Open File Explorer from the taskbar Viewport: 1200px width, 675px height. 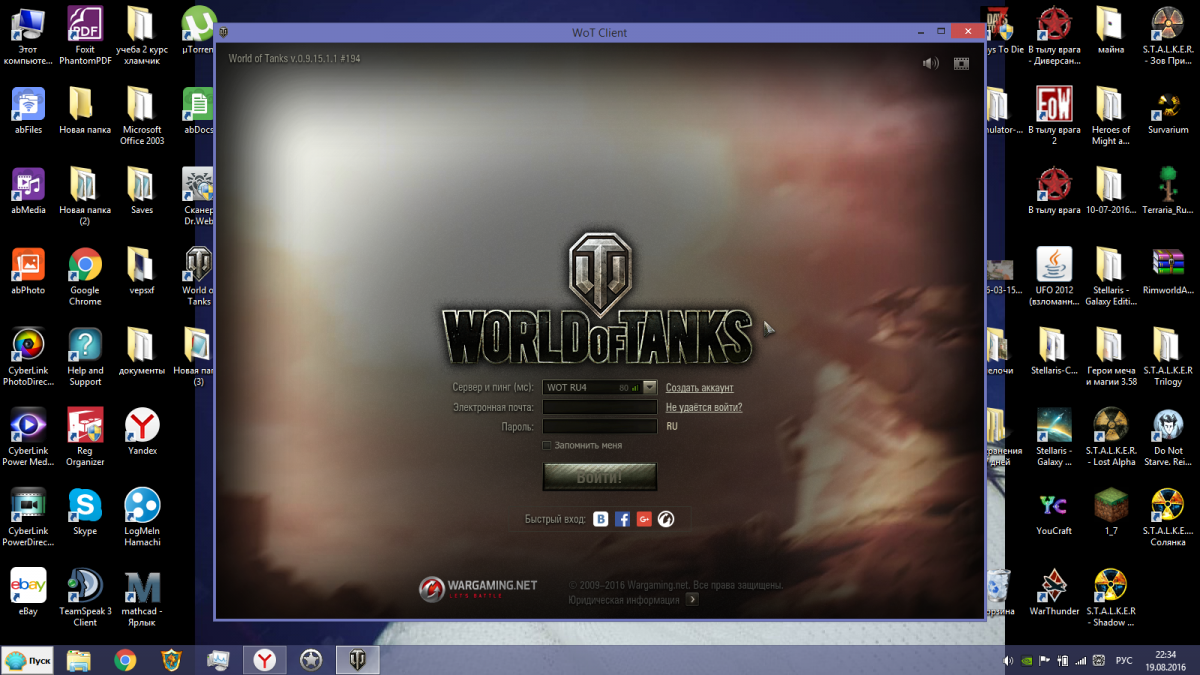[78, 660]
